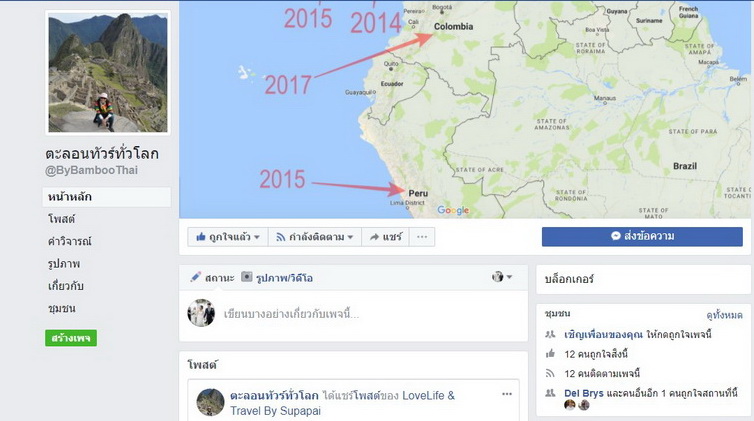Click the pencil สถานะ status icon
The image size is (754, 421).
point(196,277)
